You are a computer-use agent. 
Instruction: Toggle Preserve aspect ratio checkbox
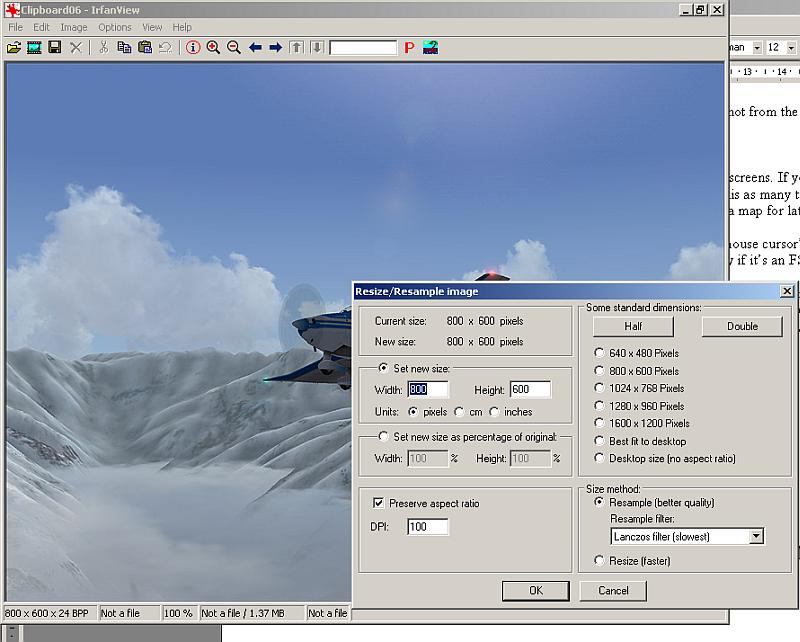pyautogui.click(x=379, y=503)
